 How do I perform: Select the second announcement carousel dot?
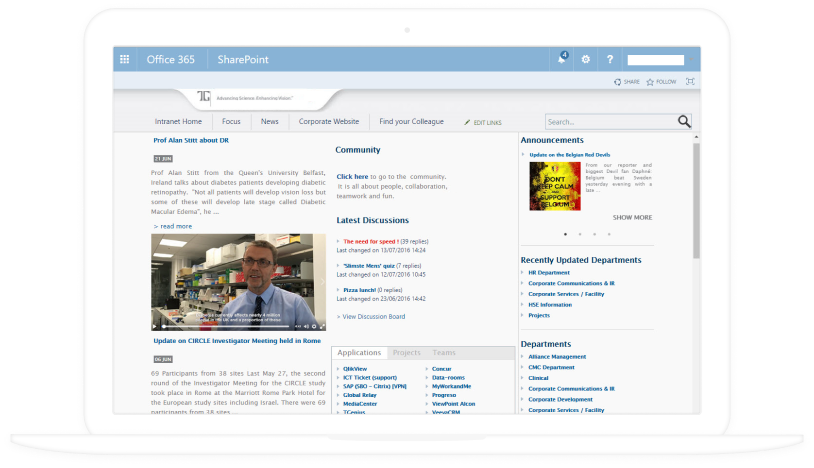[580, 234]
